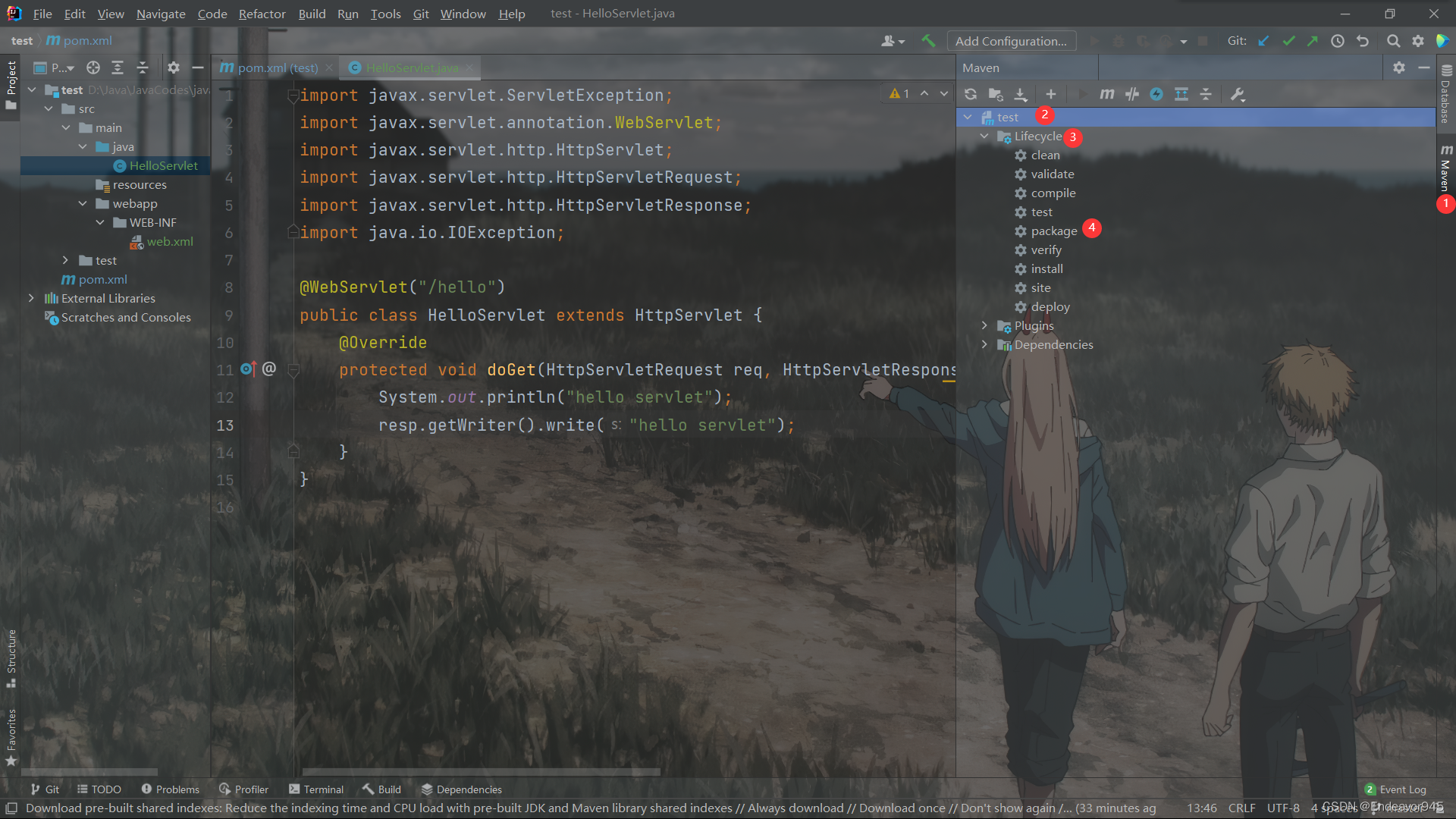Click editor horizontal scrollbar
1456x819 pixels.
point(481,772)
